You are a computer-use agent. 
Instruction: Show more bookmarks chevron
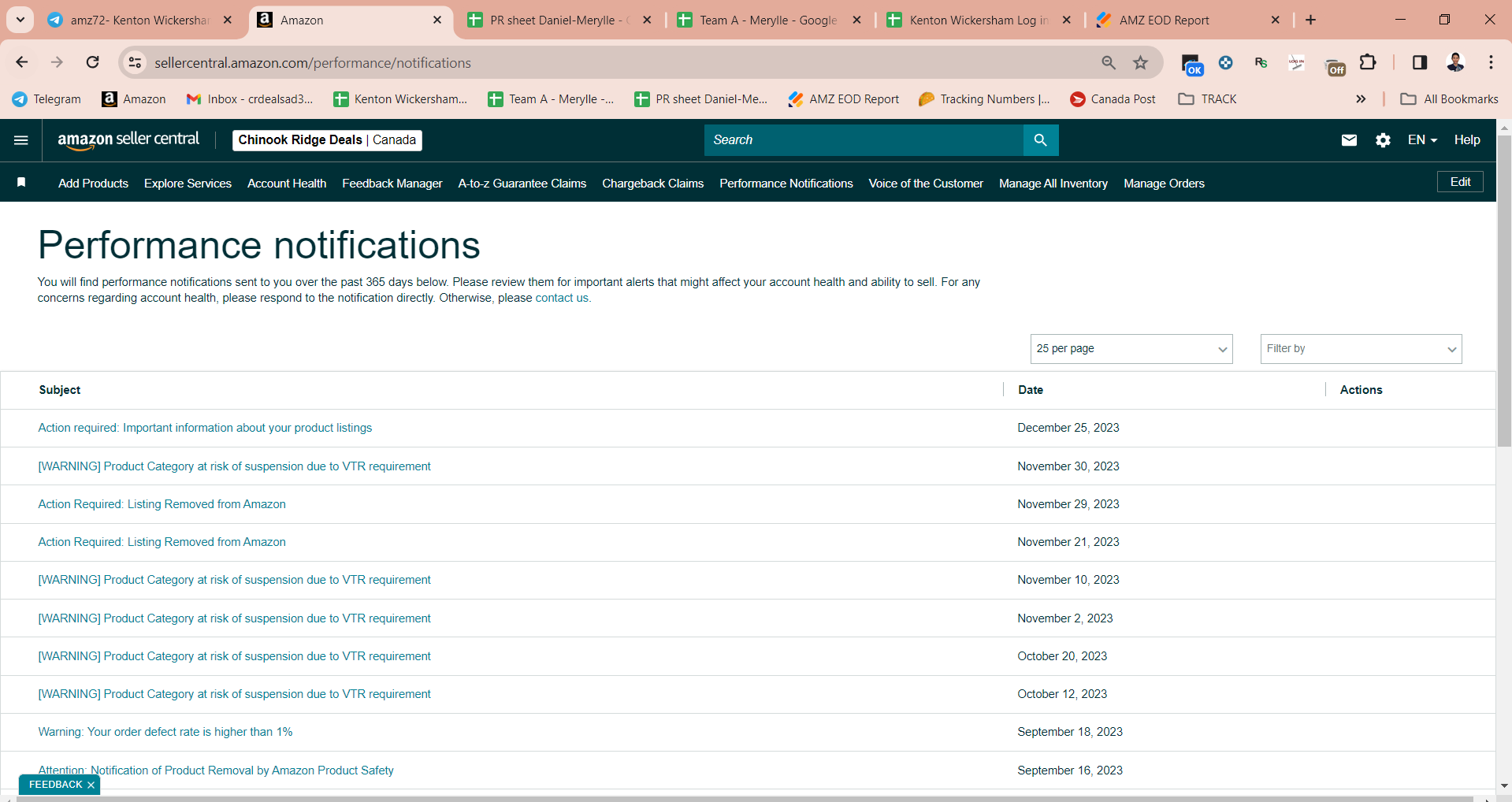[x=1361, y=99]
